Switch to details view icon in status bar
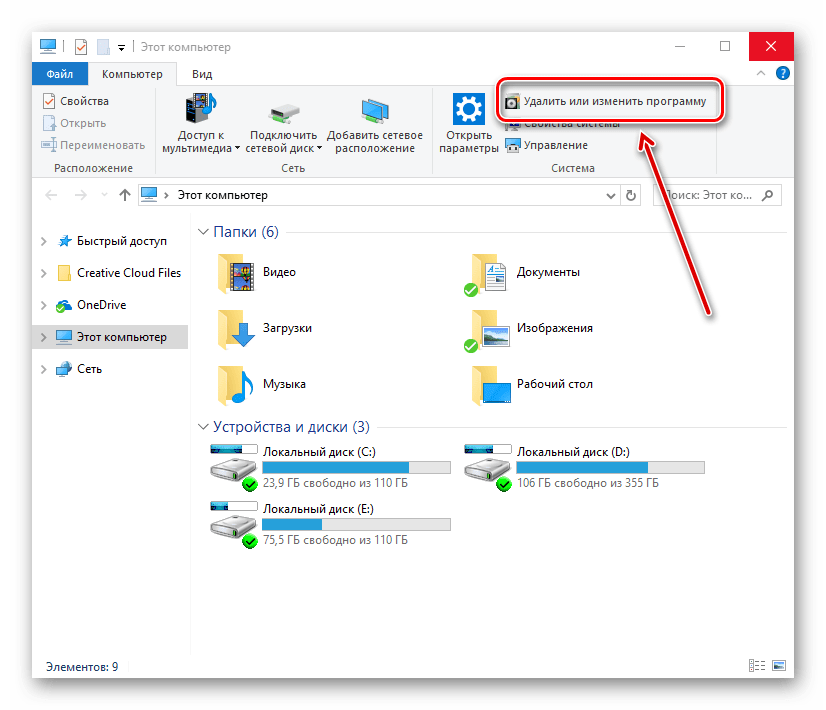 tap(757, 666)
